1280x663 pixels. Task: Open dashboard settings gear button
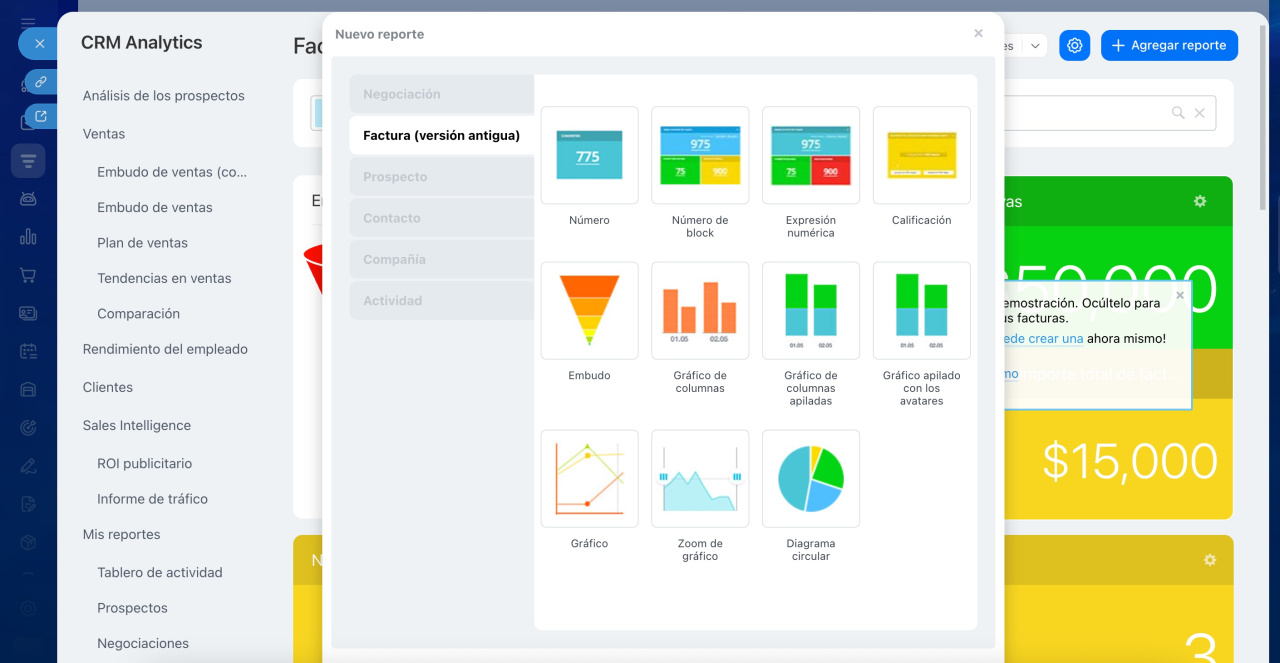pos(1074,45)
